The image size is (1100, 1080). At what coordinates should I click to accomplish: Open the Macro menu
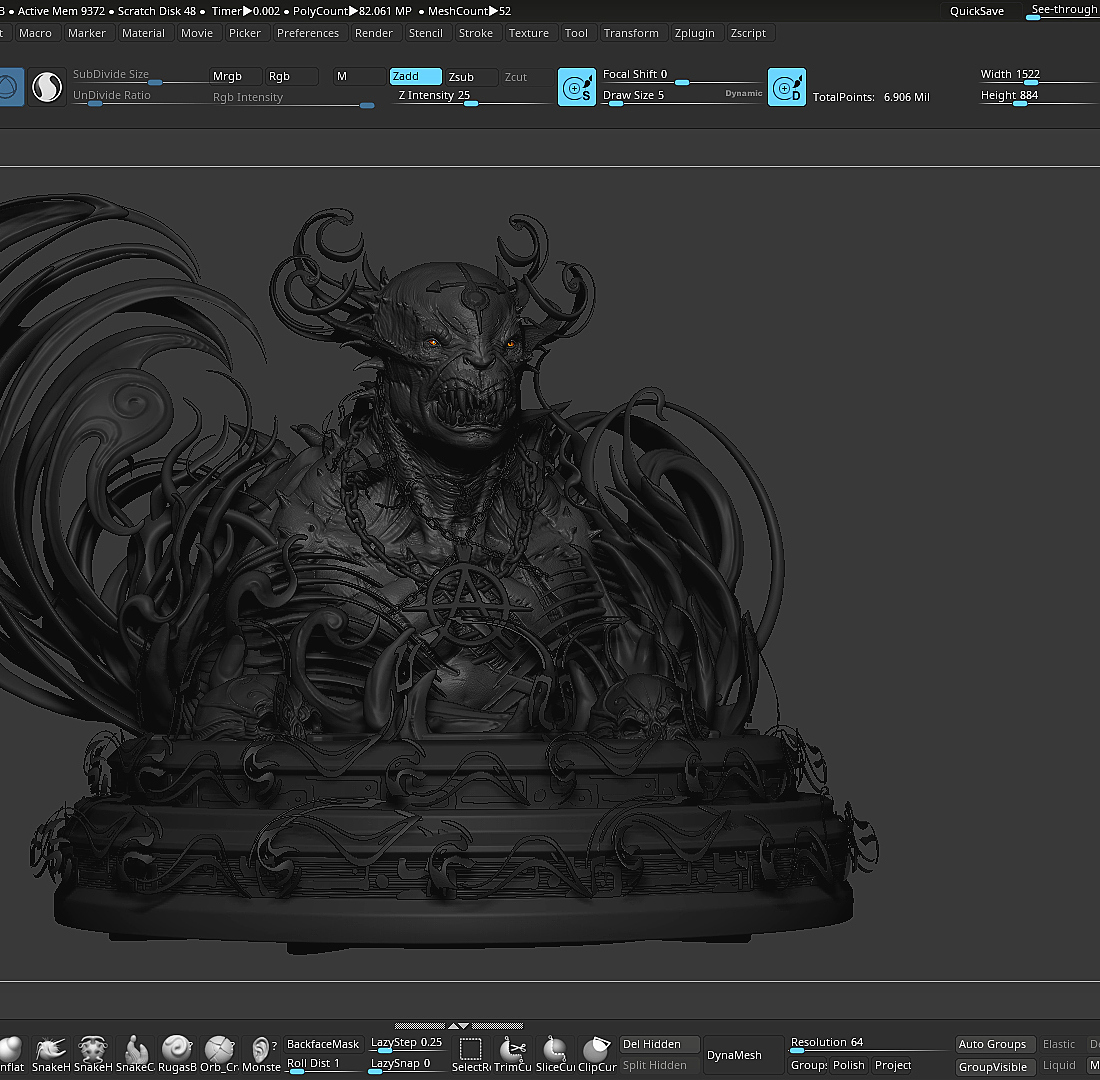pyautogui.click(x=35, y=33)
